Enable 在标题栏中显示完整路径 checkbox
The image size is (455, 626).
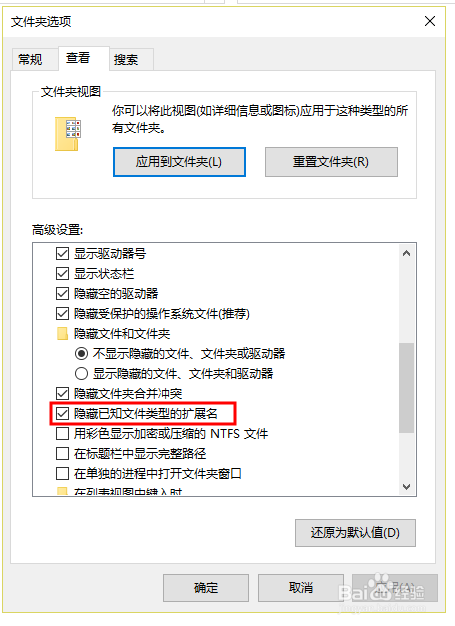[62, 454]
